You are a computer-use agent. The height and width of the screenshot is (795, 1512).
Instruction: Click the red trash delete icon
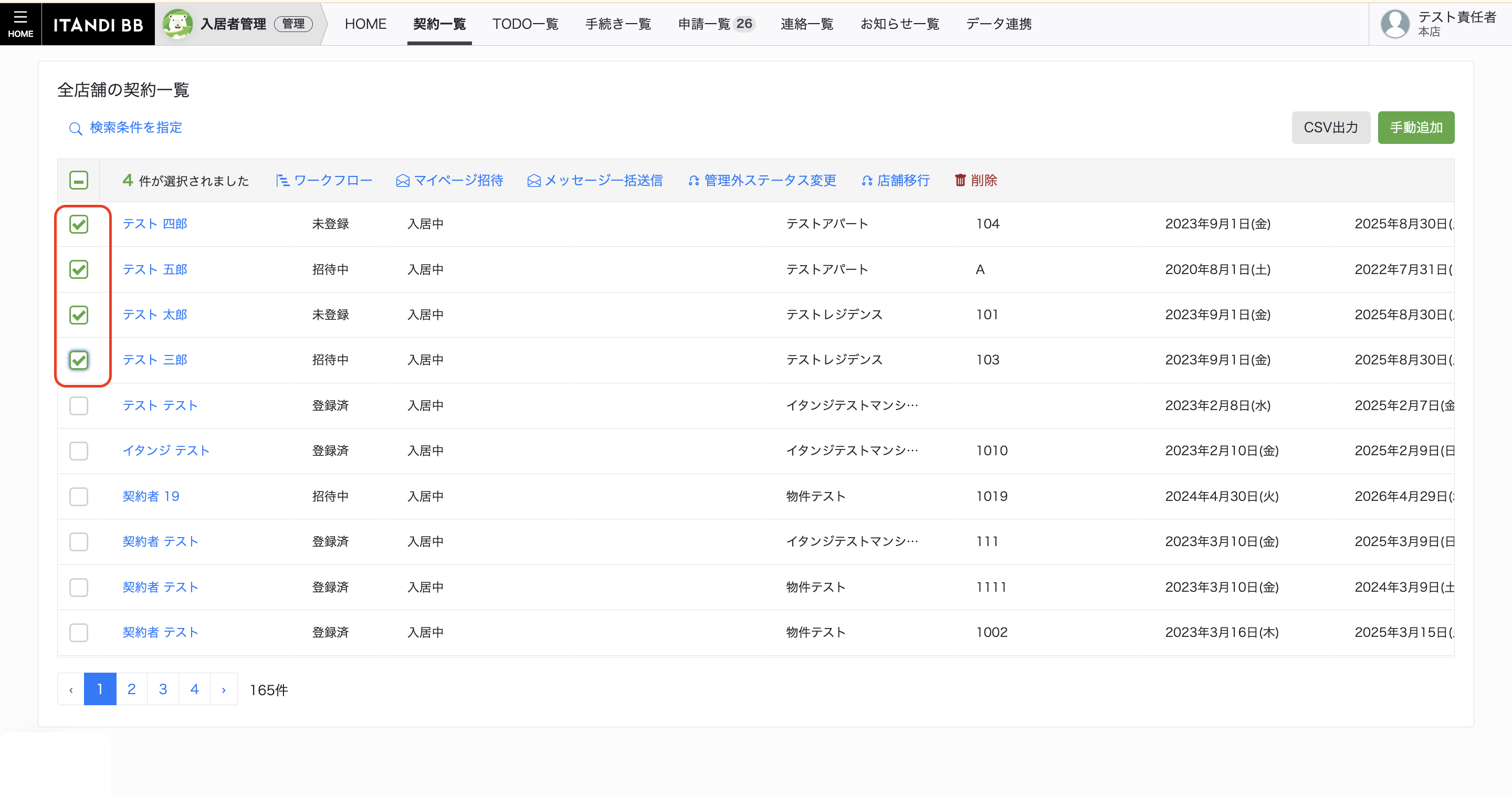tap(960, 180)
